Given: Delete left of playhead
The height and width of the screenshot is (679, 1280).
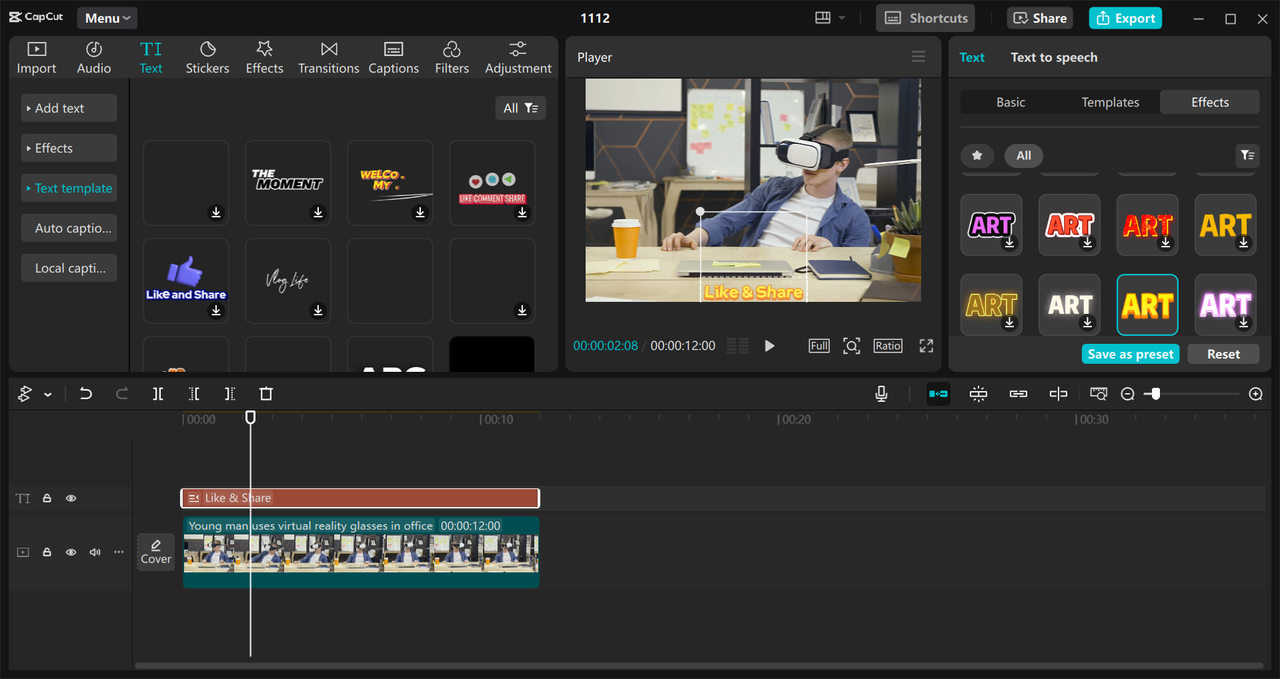Looking at the screenshot, I should (x=194, y=394).
